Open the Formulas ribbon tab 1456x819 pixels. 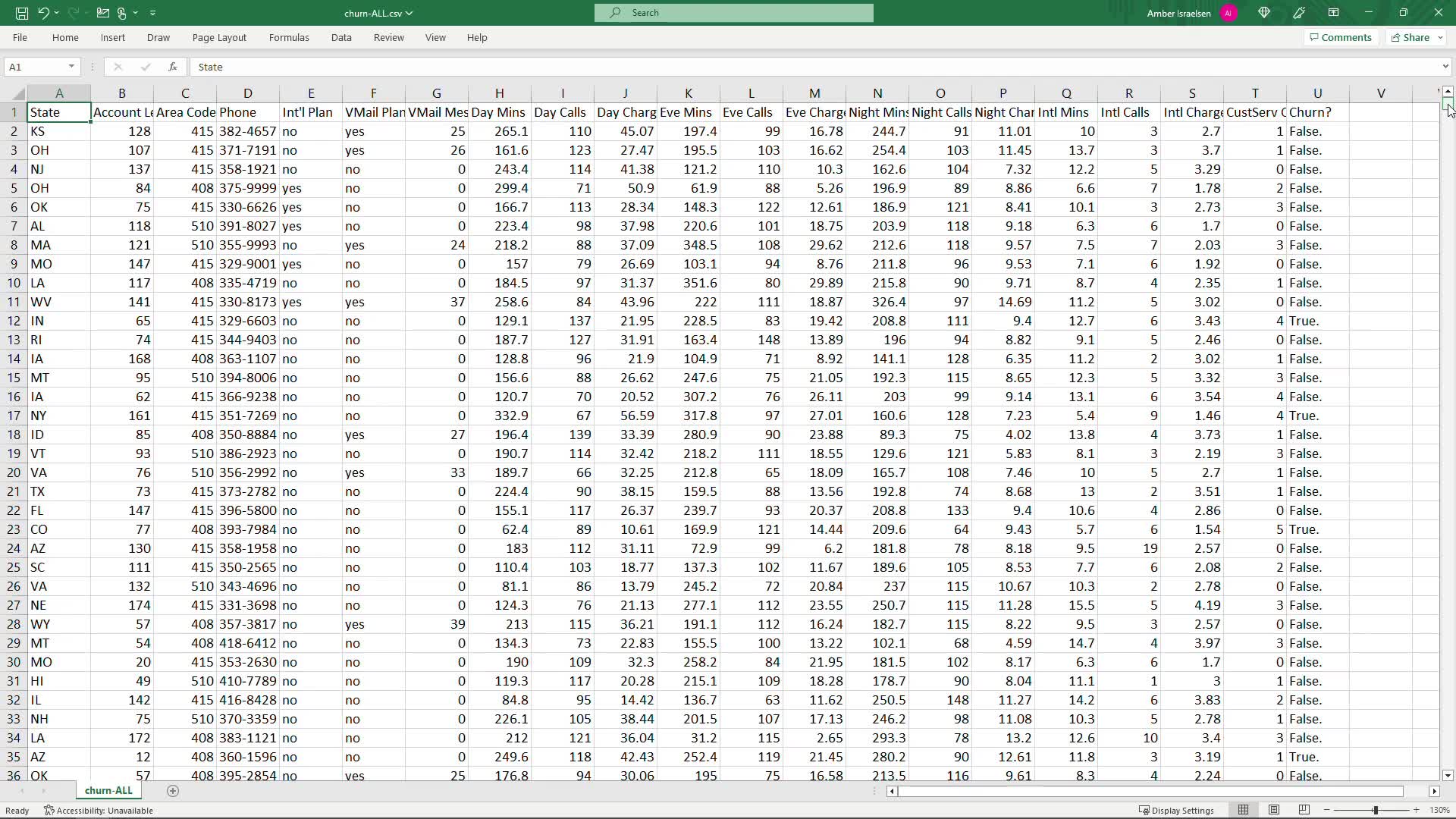click(289, 37)
